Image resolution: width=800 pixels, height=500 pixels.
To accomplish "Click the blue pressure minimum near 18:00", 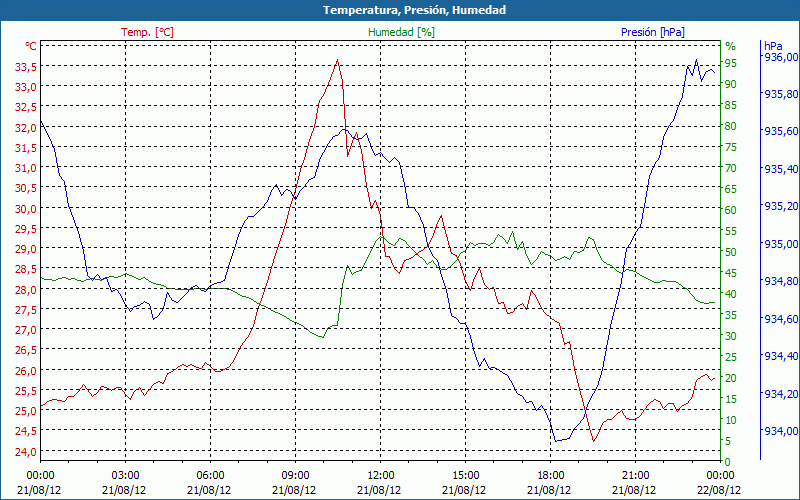I will [556, 441].
